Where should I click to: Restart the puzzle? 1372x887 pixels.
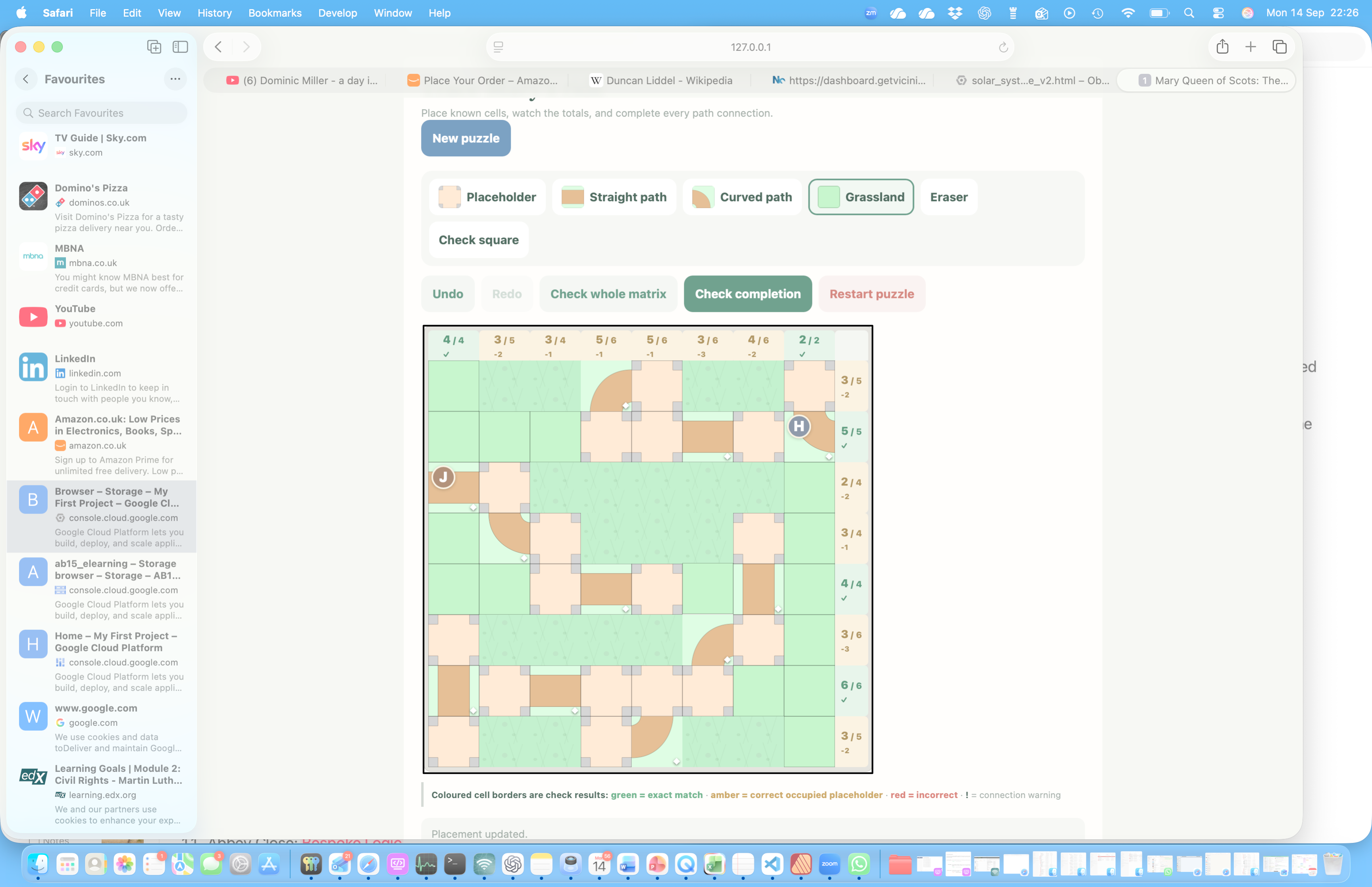pos(872,294)
